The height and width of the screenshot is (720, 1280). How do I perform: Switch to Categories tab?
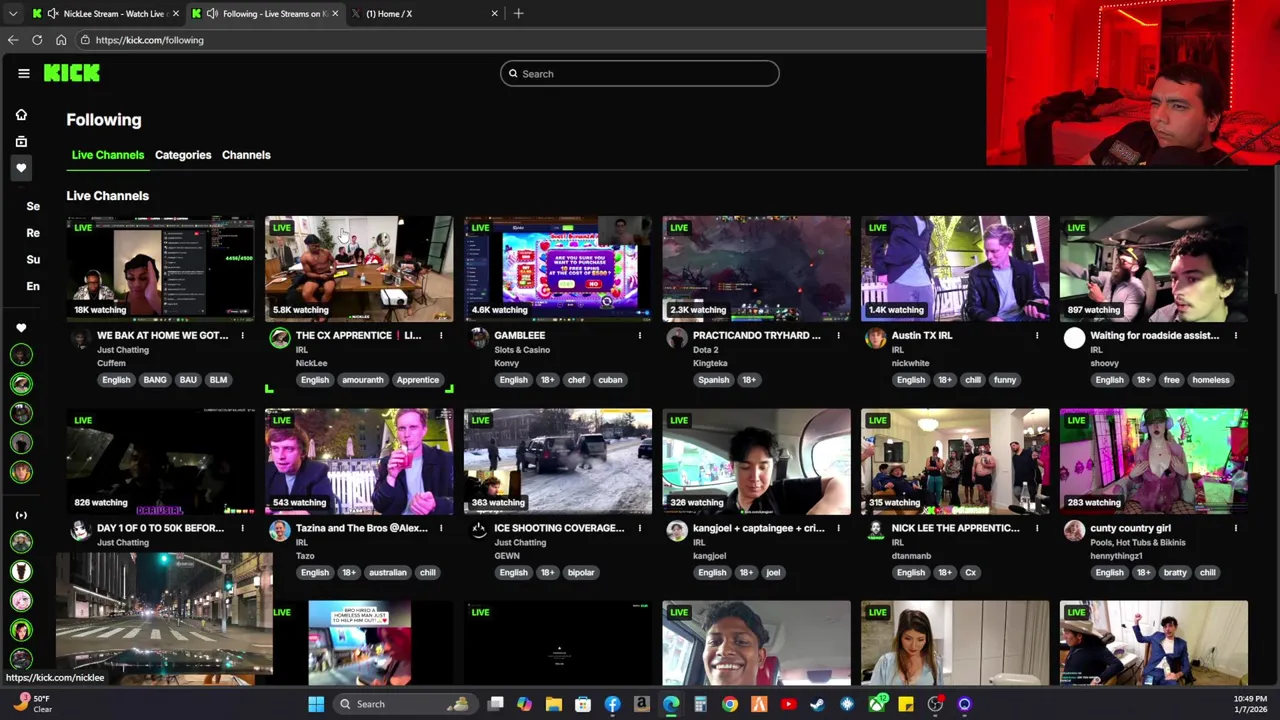click(183, 155)
